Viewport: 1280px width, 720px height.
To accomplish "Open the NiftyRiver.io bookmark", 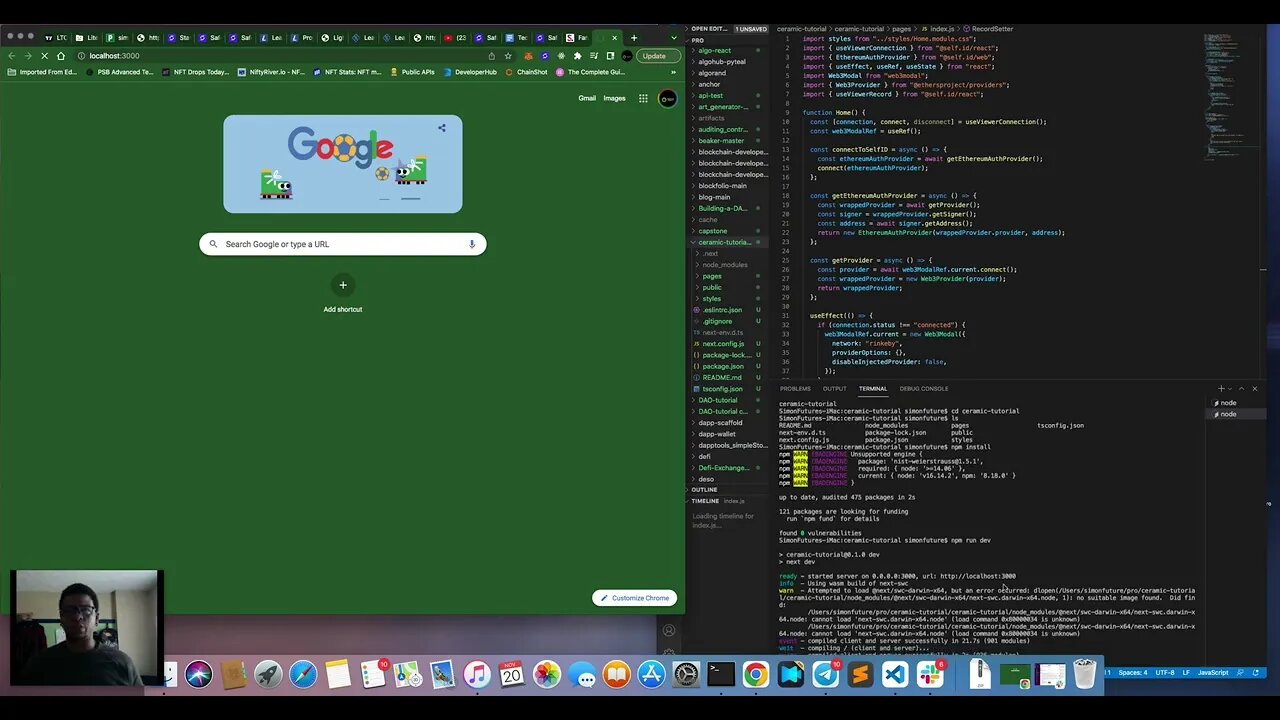I will (271, 72).
